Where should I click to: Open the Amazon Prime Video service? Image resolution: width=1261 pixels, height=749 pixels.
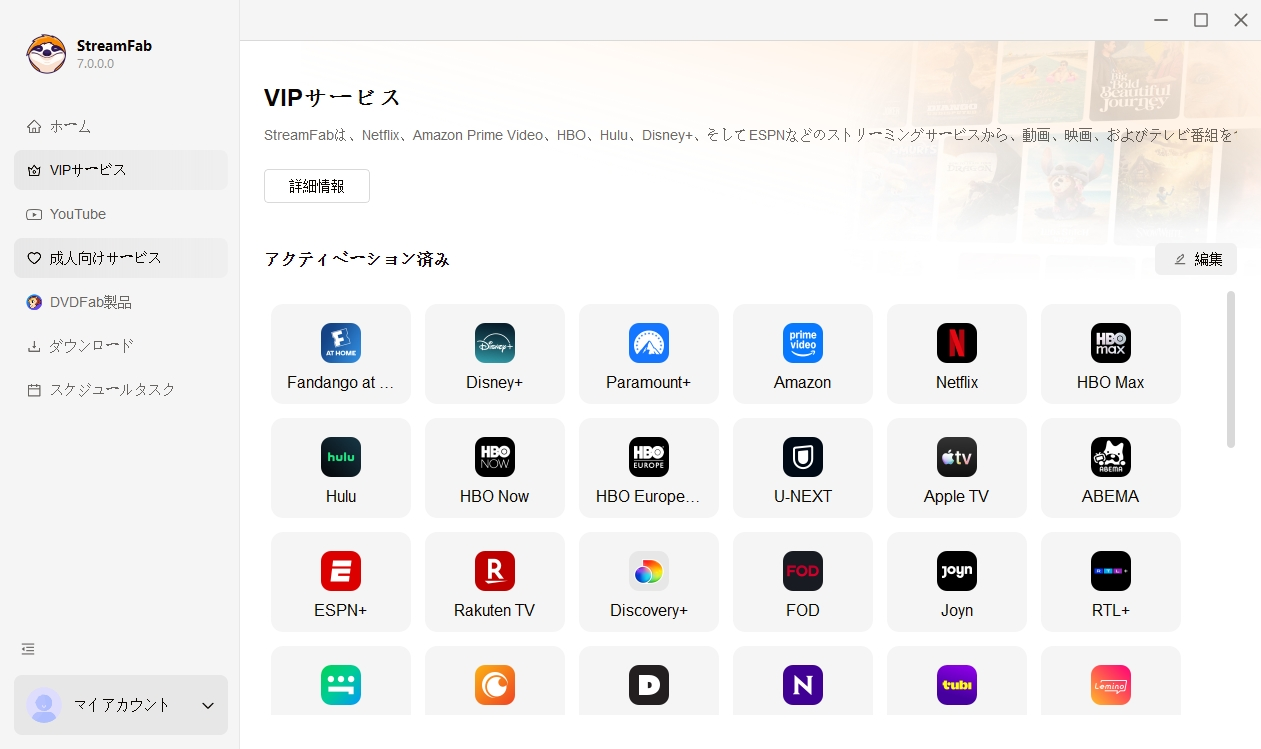(803, 354)
